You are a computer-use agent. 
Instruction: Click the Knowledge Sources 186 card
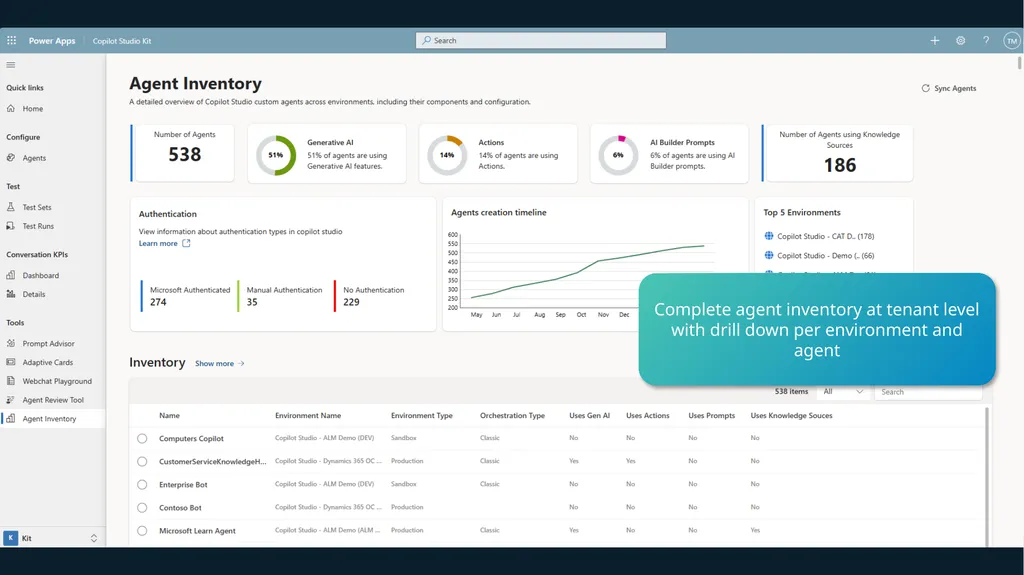point(838,153)
